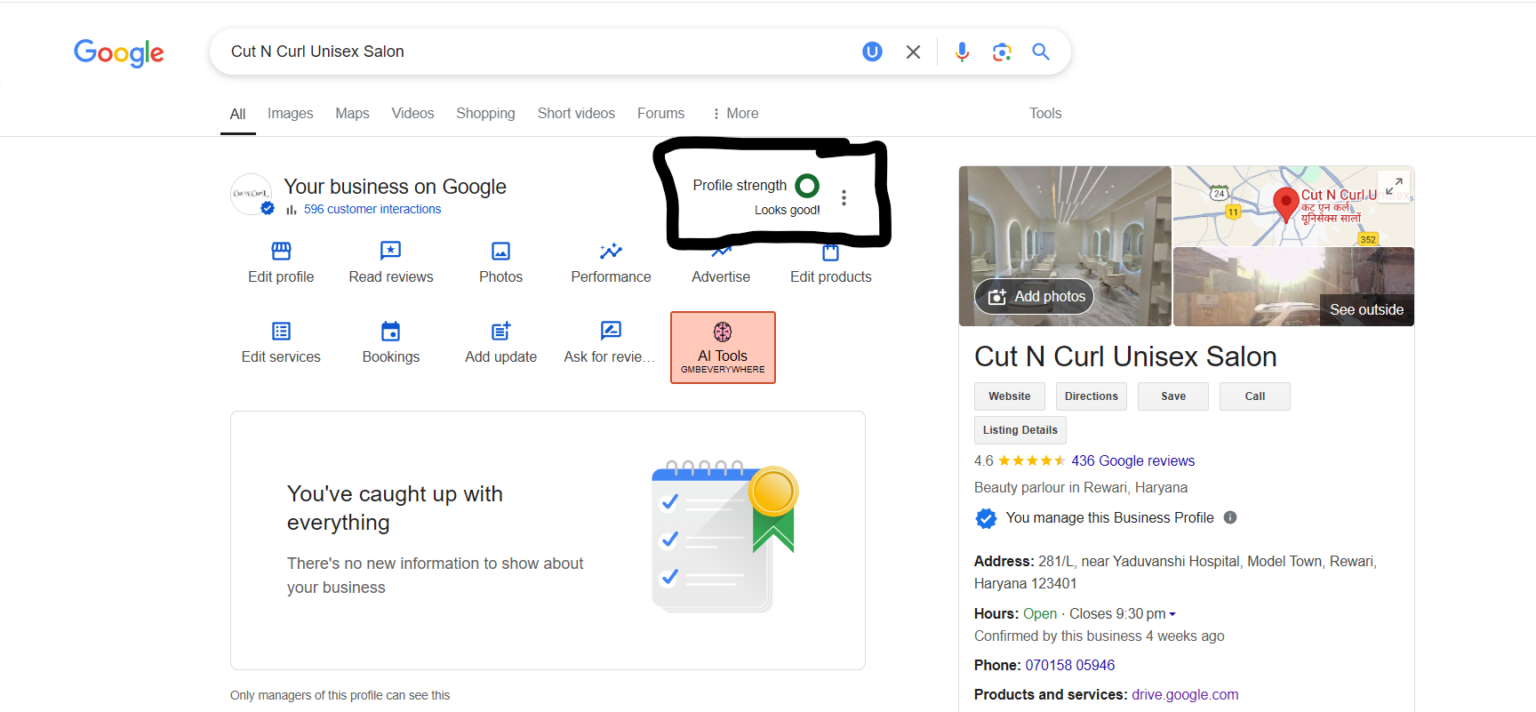The height and width of the screenshot is (712, 1536).
Task: Open 596 customer interactions link
Action: click(372, 209)
